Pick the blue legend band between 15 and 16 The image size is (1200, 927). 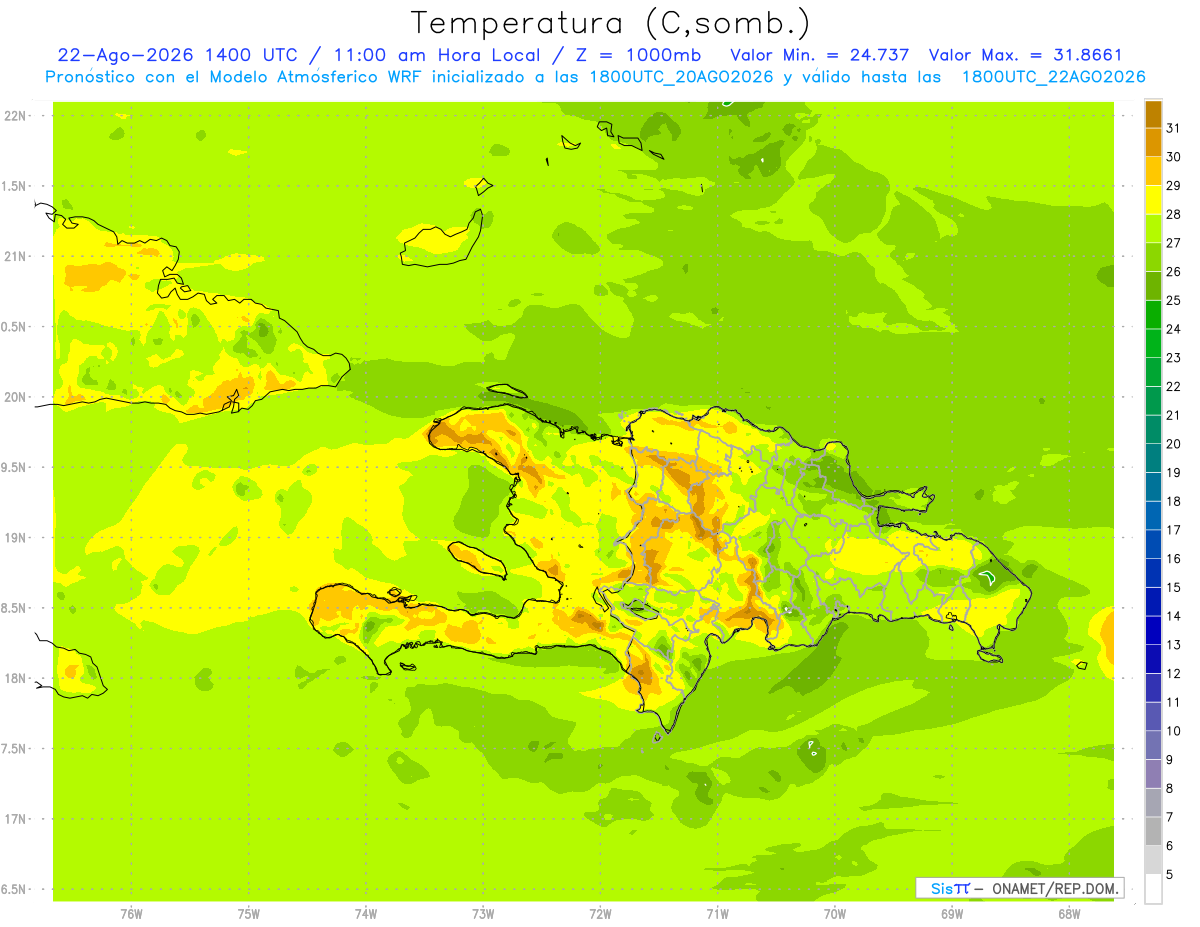(1153, 573)
